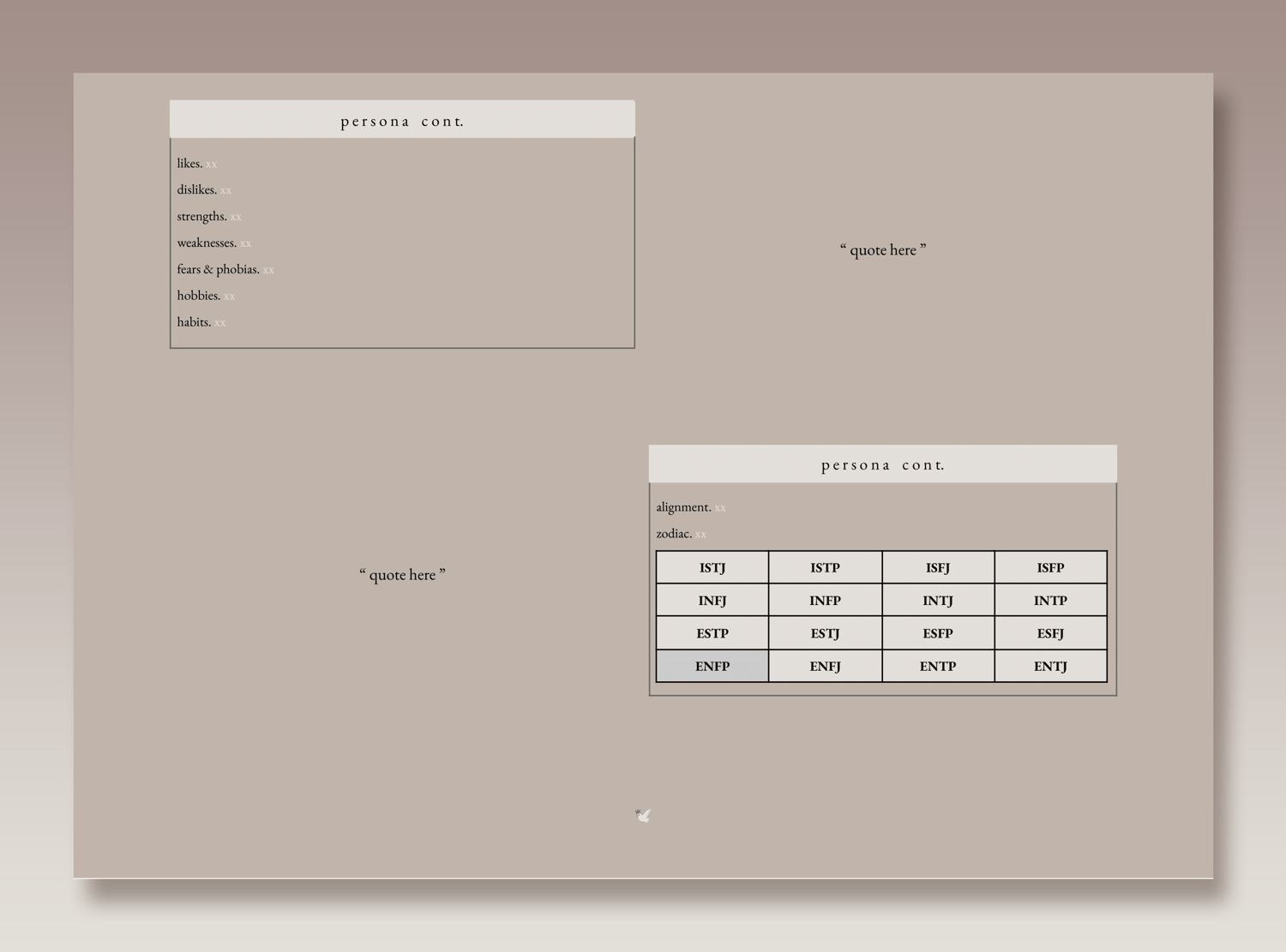The image size is (1286, 952).
Task: Click the INFP table cell
Action: [825, 600]
